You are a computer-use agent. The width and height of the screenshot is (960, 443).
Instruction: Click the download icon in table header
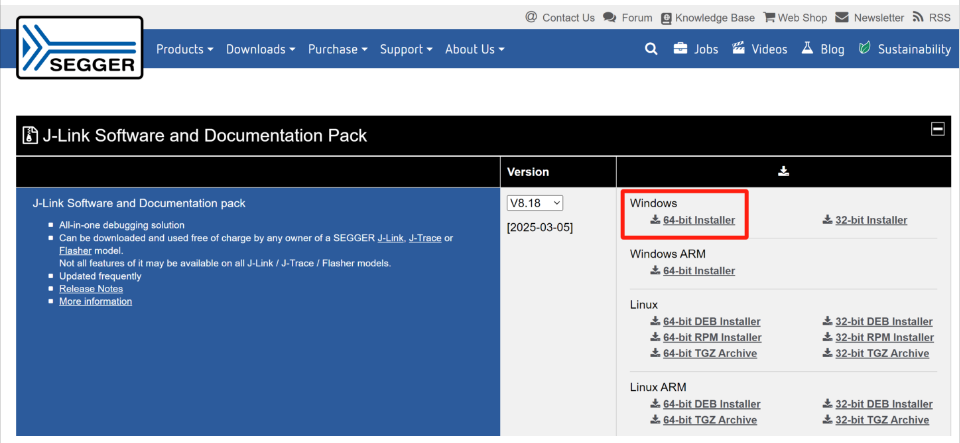coord(783,172)
